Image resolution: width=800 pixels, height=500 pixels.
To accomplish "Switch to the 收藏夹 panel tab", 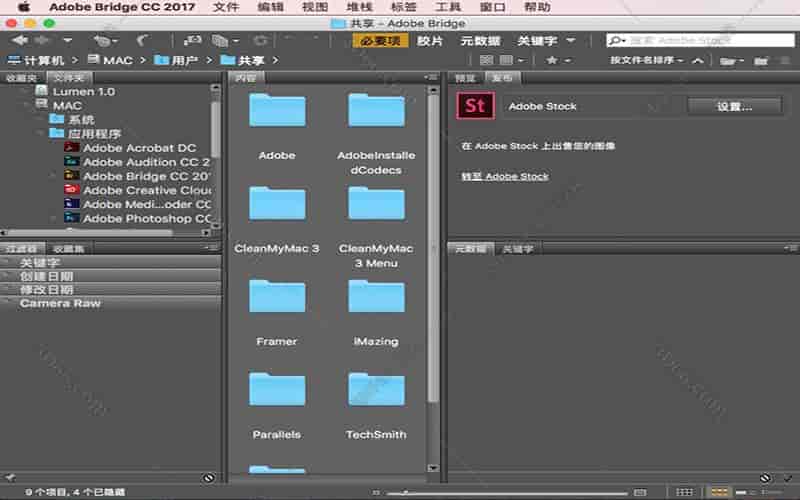I will tap(22, 78).
